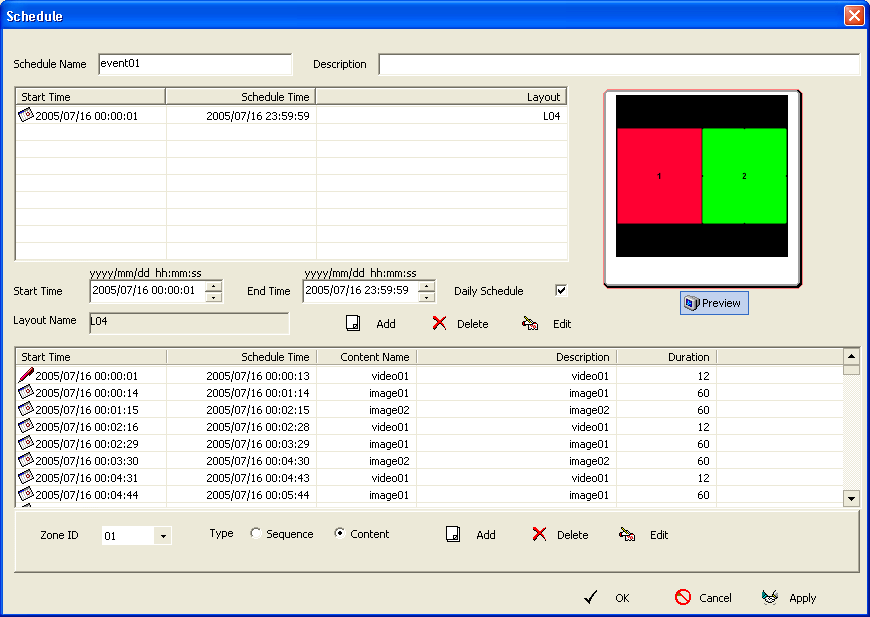Image resolution: width=870 pixels, height=617 pixels.
Task: Open the Zone ID dropdown
Action: (x=163, y=536)
